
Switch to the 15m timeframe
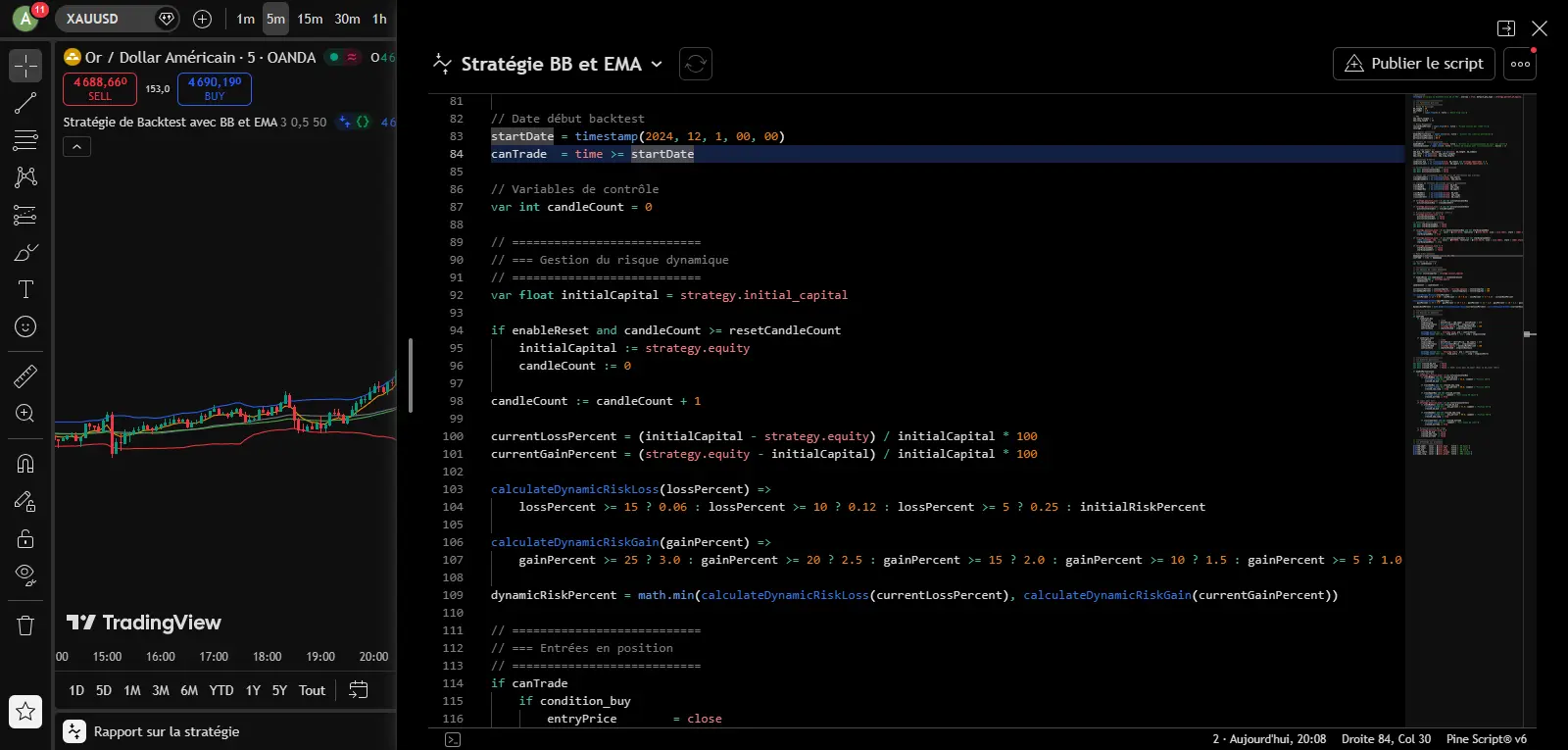tap(310, 19)
